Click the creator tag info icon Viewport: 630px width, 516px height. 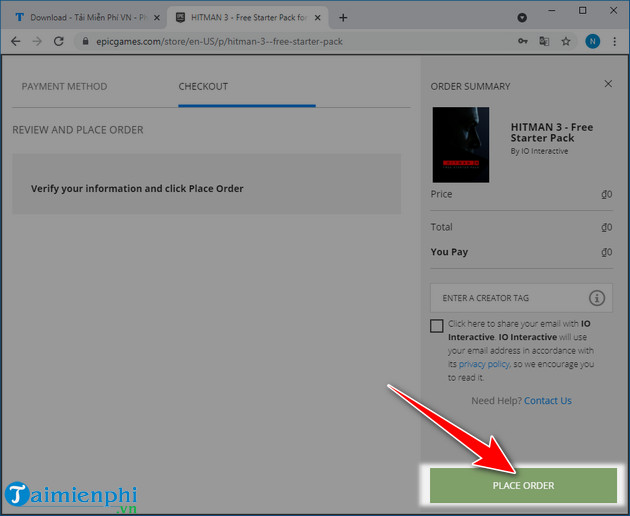pyautogui.click(x=597, y=298)
